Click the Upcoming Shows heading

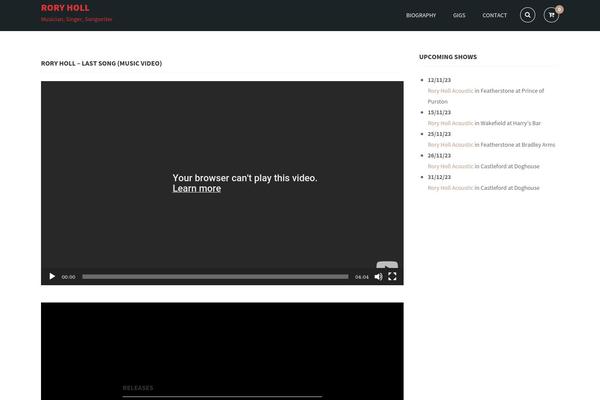click(448, 57)
